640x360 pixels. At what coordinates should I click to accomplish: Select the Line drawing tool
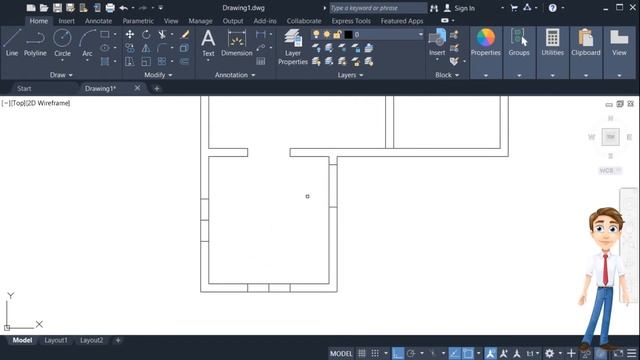pyautogui.click(x=12, y=42)
